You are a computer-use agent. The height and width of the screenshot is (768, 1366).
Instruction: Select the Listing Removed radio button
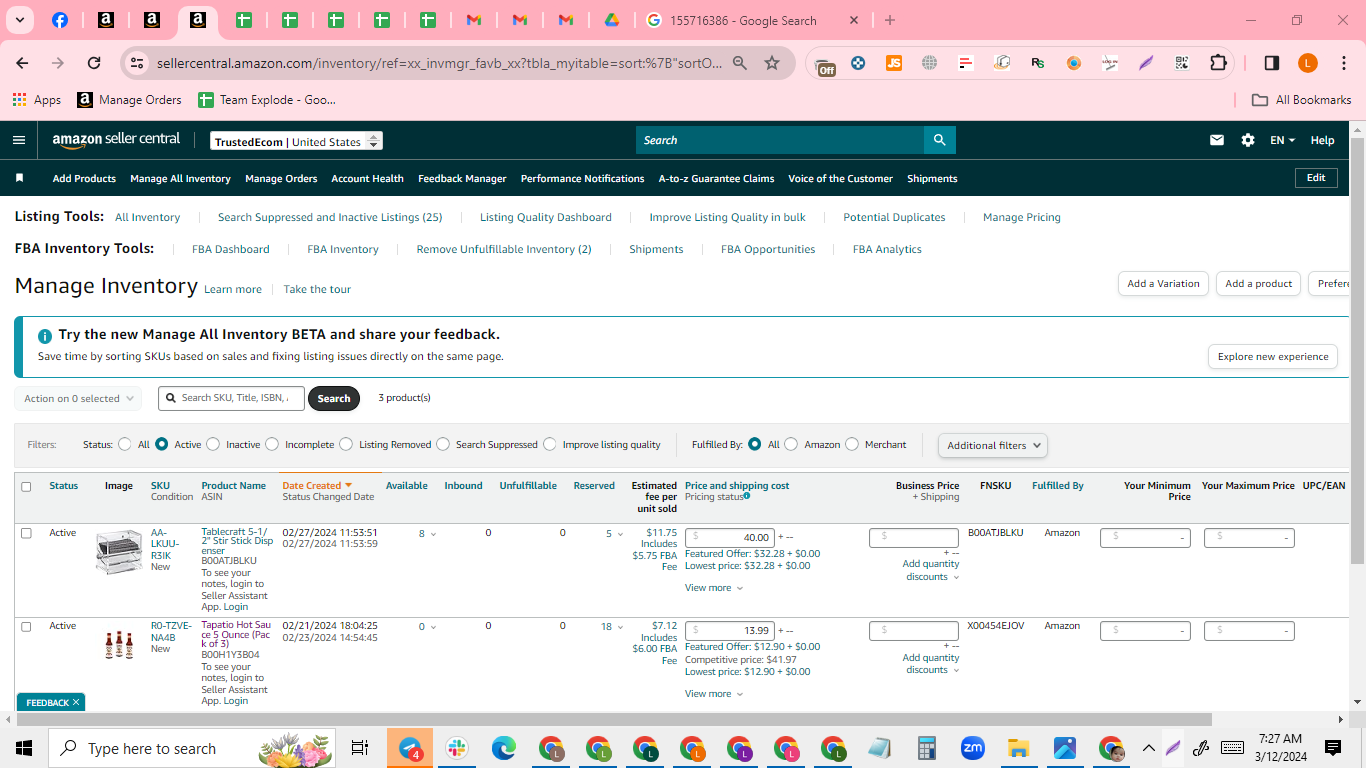346,445
